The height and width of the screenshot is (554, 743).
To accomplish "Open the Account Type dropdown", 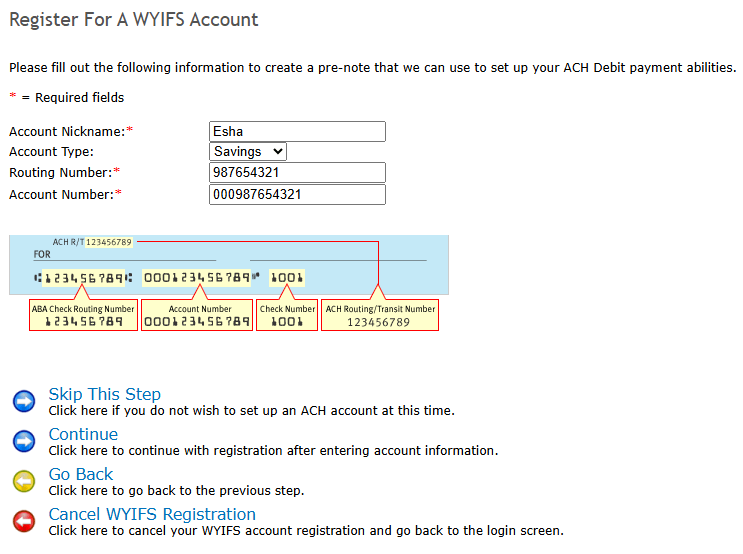I will pos(248,152).
